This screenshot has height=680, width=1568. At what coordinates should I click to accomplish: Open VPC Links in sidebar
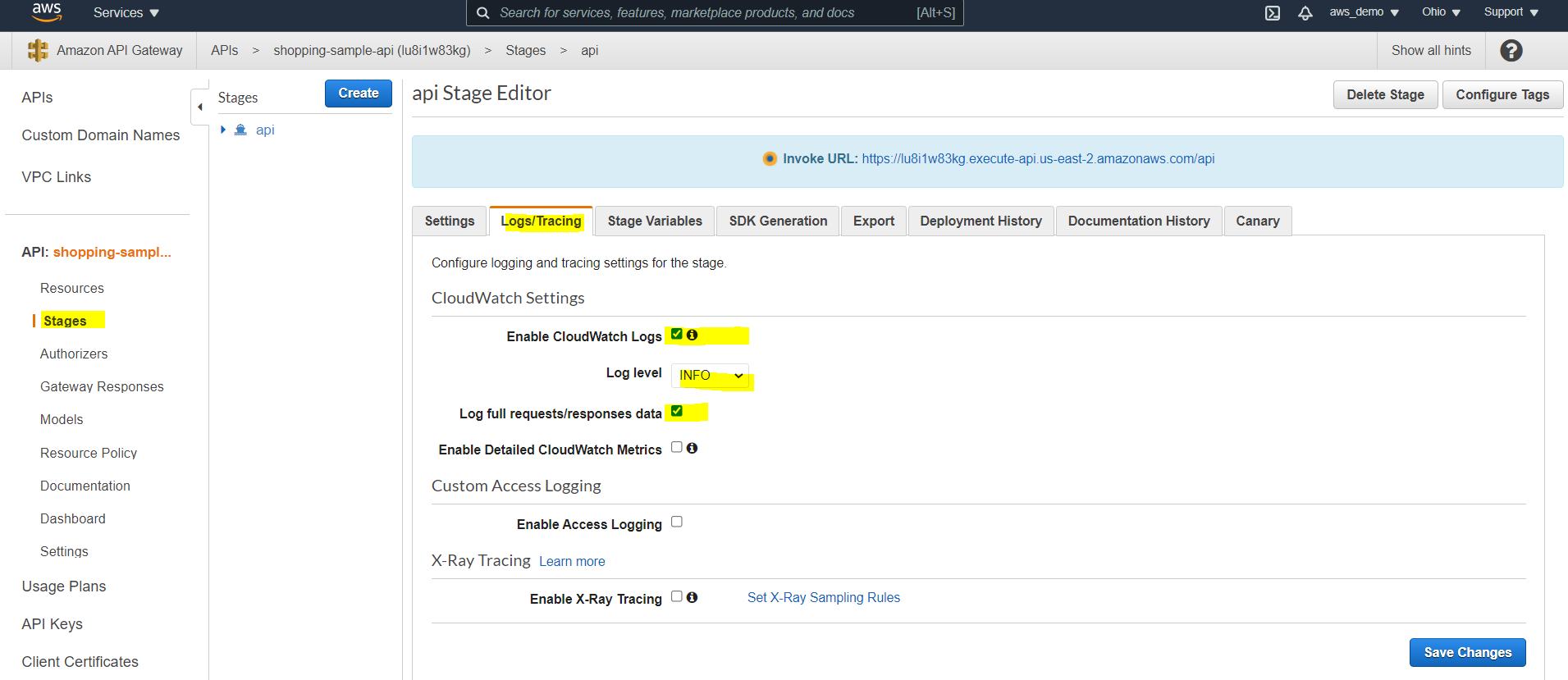(x=56, y=177)
